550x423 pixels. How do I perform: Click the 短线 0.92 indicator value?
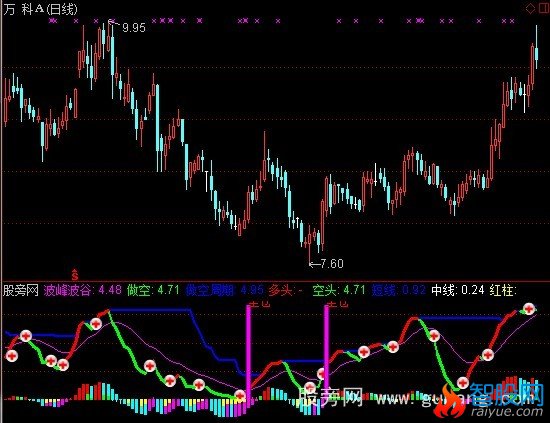(398, 290)
